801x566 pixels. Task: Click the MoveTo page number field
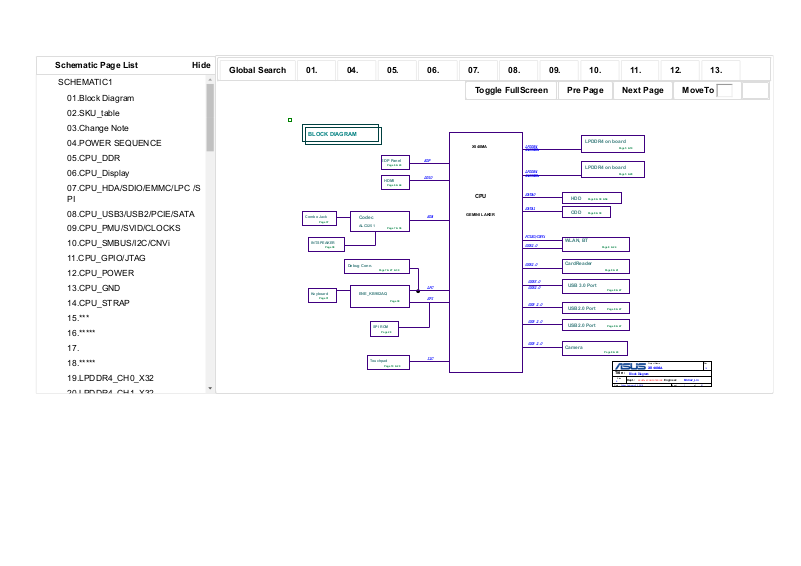pyautogui.click(x=725, y=90)
